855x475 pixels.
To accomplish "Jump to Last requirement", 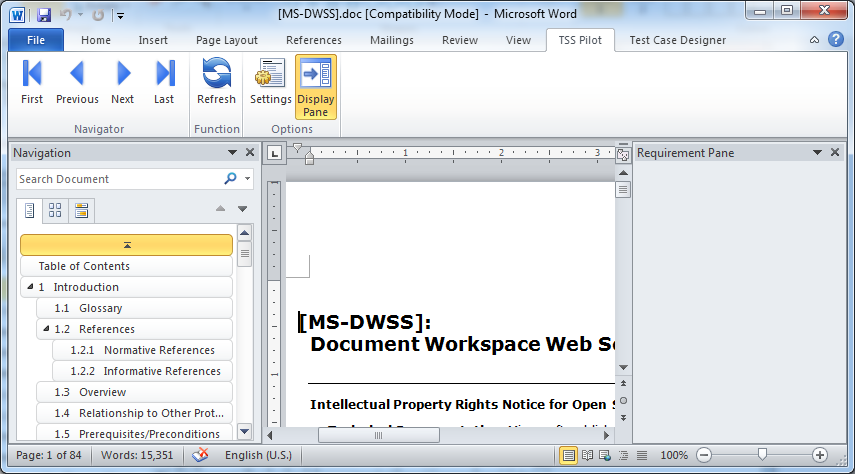I will coord(164,82).
